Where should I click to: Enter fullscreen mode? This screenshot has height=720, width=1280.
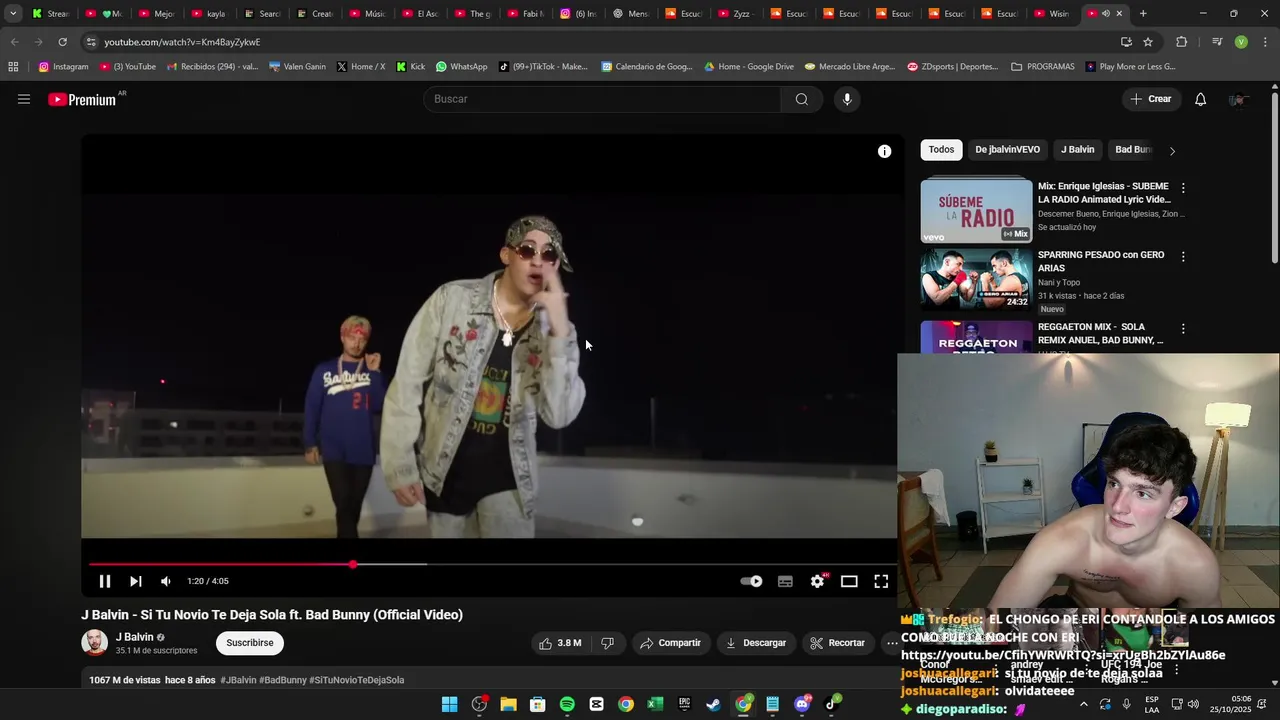tap(881, 581)
